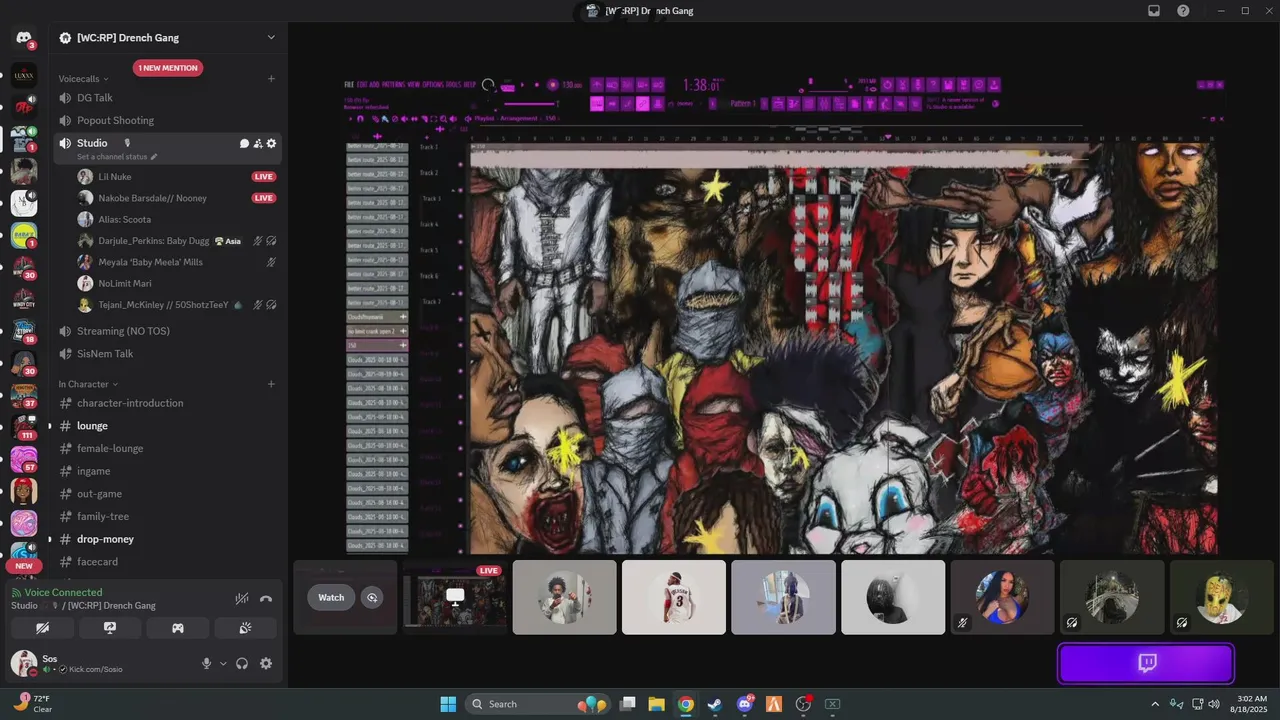Screen dimensions: 1280x720
Task: Collapse the Voicecalls category
Action: click(83, 79)
